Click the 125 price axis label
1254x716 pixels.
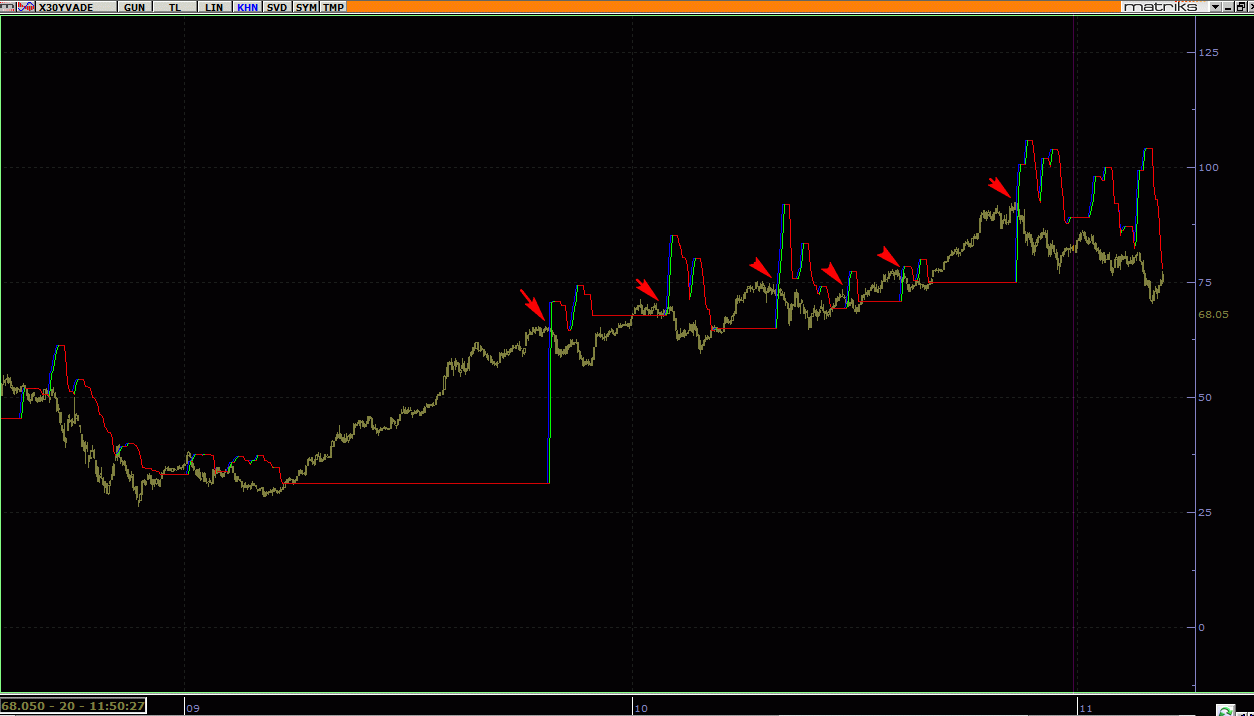tap(1209, 52)
